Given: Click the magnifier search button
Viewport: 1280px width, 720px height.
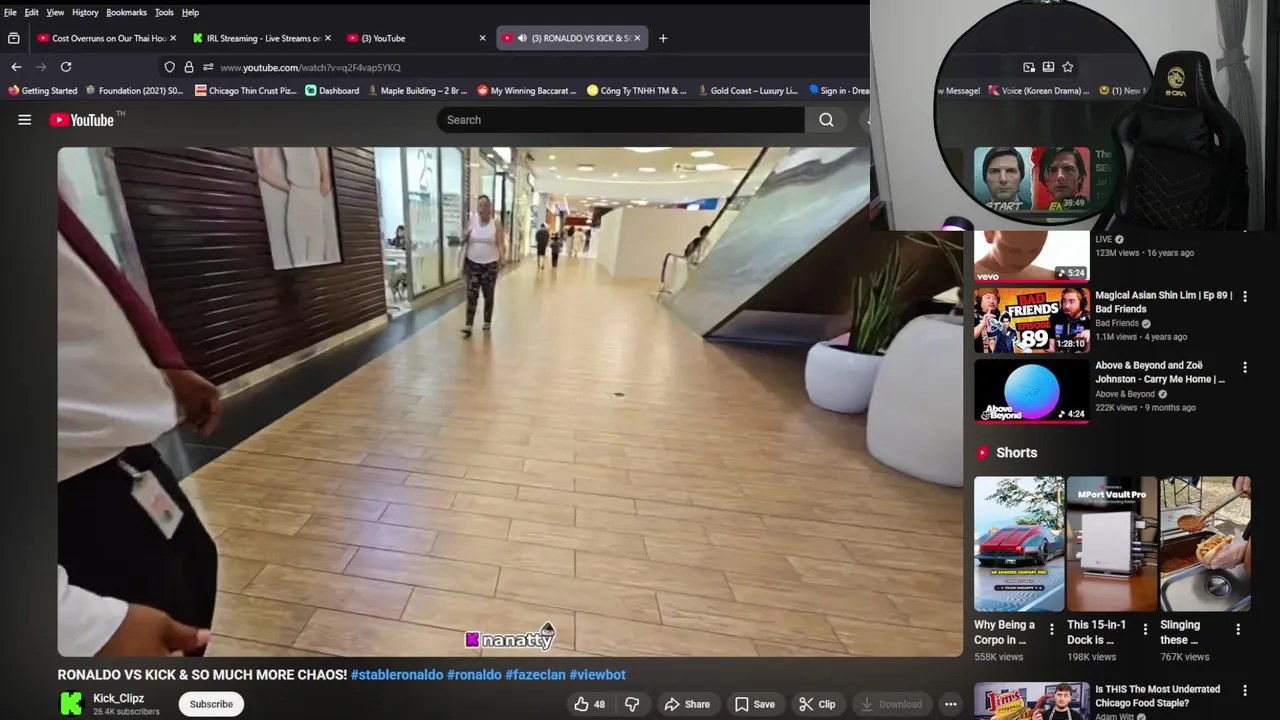Looking at the screenshot, I should 826,120.
